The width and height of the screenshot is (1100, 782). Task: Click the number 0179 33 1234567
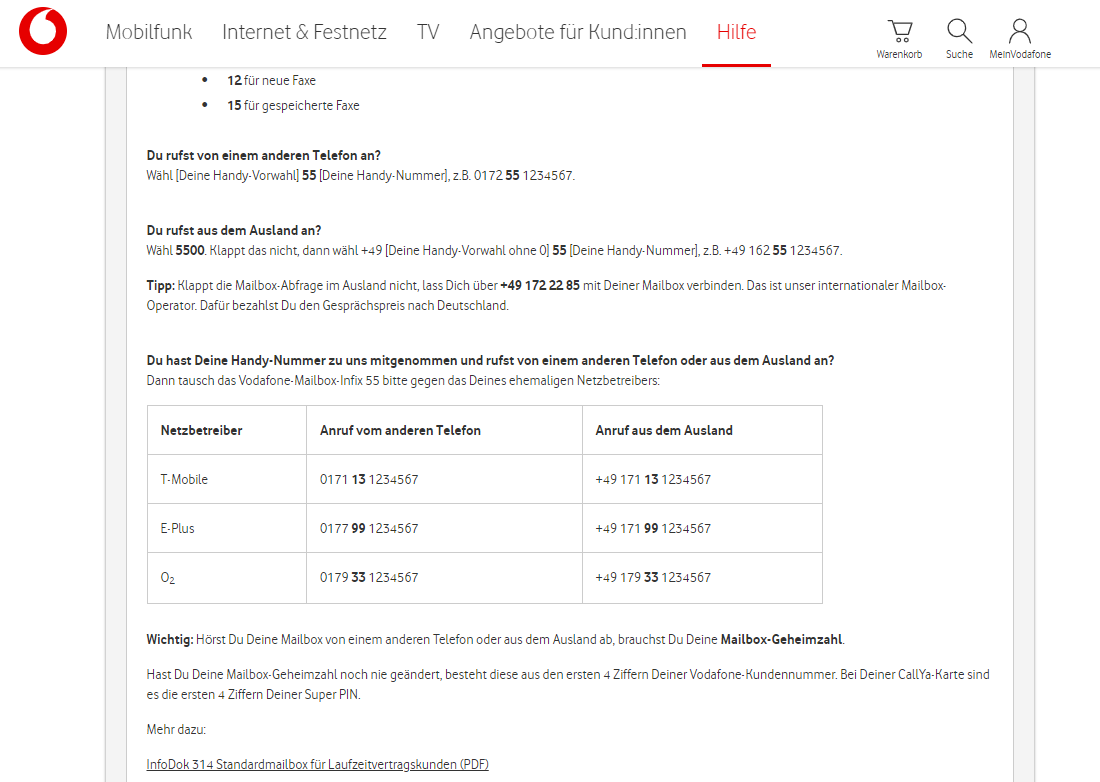369,578
